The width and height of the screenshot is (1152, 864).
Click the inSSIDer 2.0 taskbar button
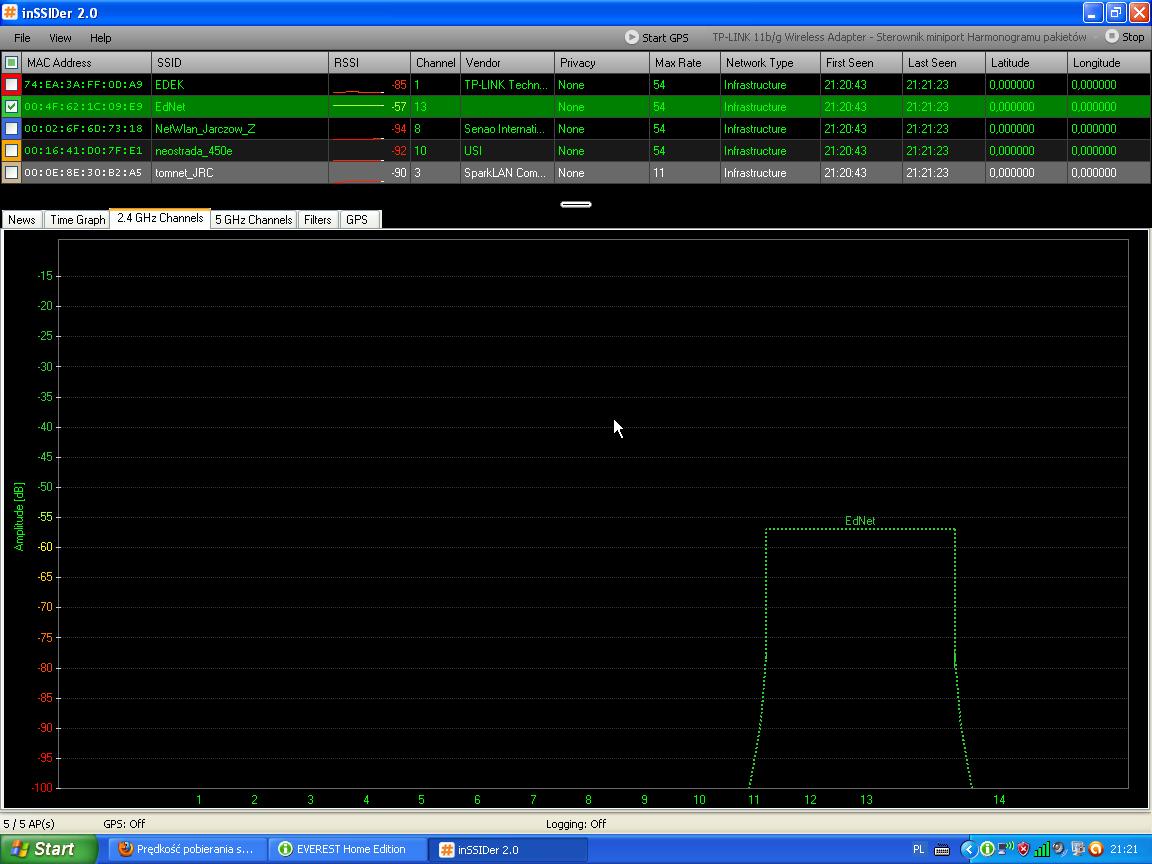[507, 849]
